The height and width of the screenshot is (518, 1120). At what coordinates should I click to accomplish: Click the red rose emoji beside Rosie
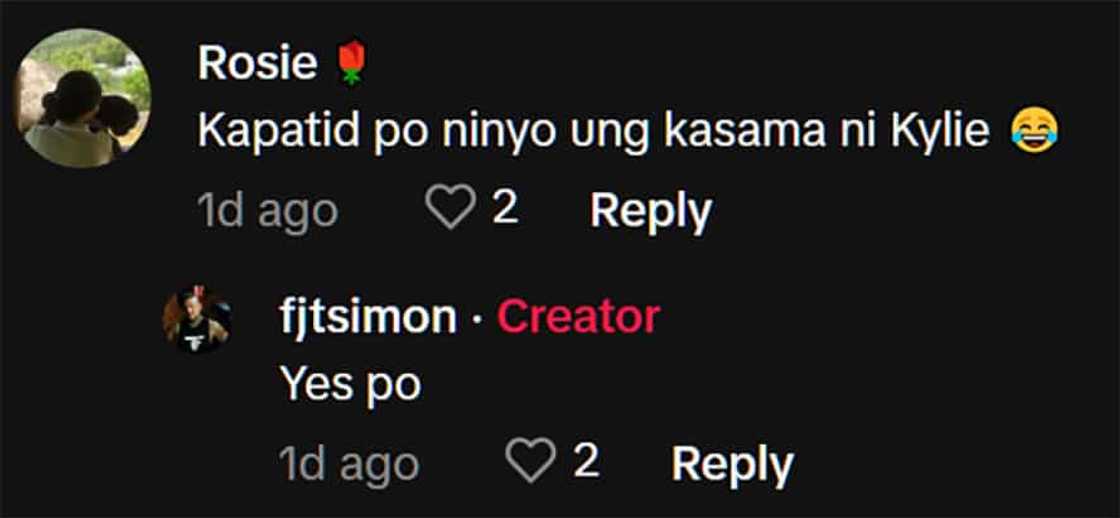[351, 63]
